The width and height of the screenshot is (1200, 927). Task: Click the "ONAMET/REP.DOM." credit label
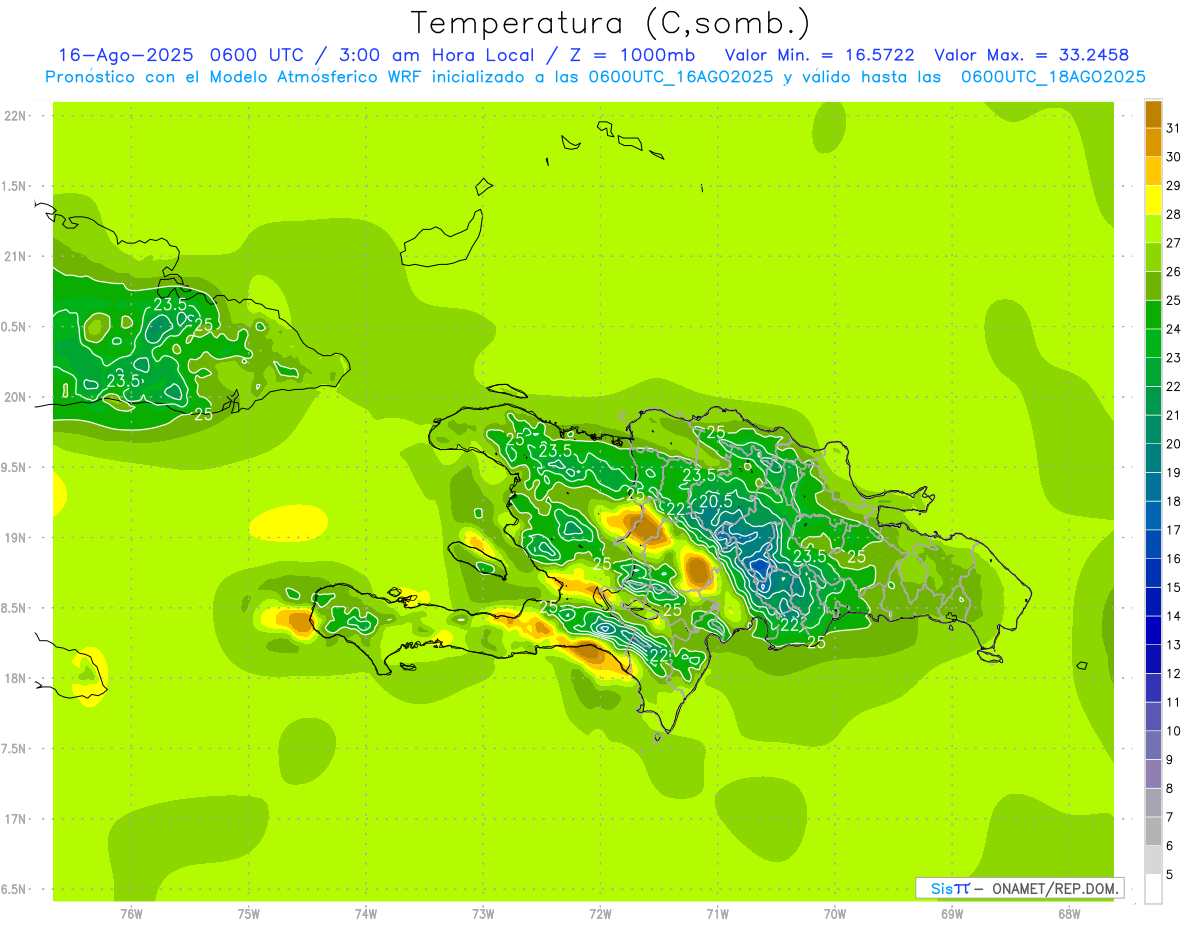coord(1055,888)
